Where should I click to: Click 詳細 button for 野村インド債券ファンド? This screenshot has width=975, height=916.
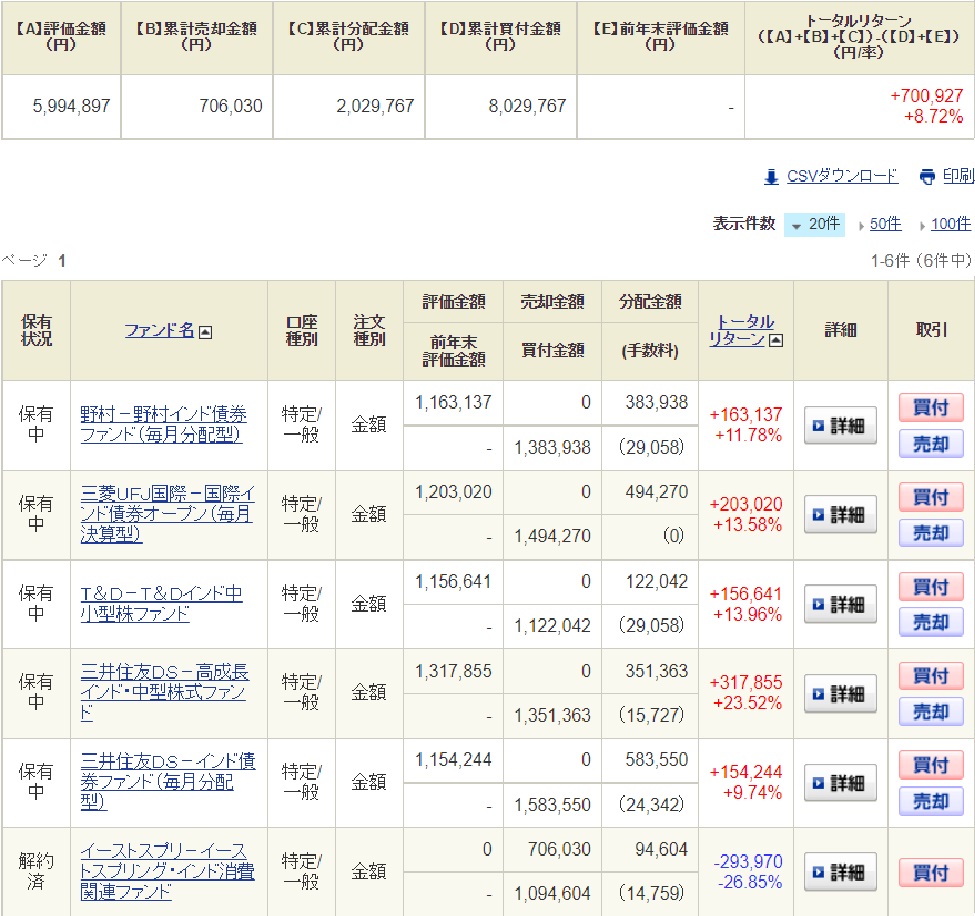tap(840, 426)
